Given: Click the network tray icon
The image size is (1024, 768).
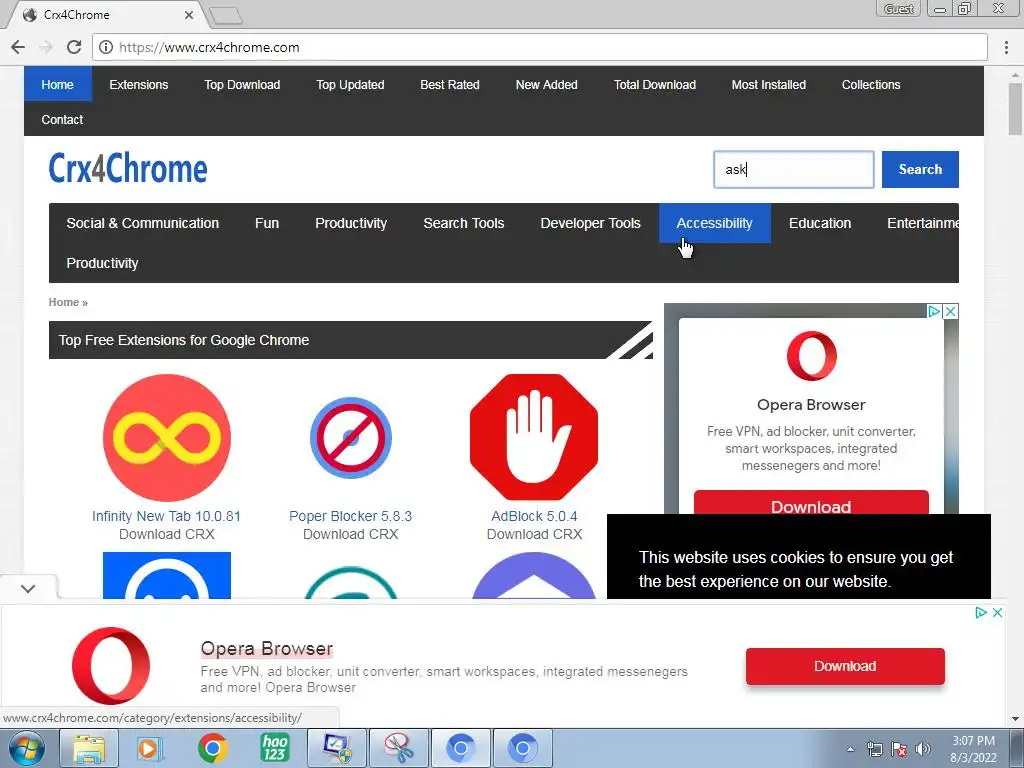Looking at the screenshot, I should (x=874, y=749).
